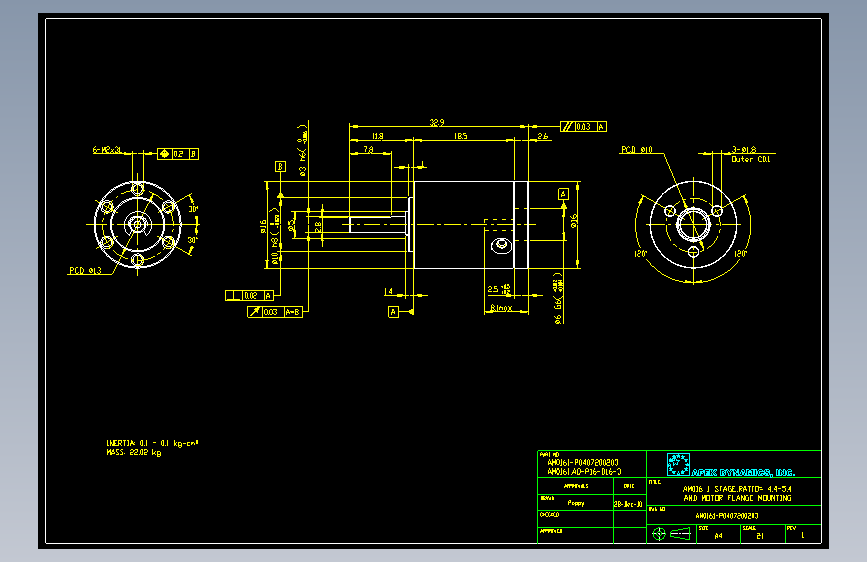Image resolution: width=867 pixels, height=562 pixels.
Task: Select the ø6 G6 bore dimension
Action: [x=558, y=298]
